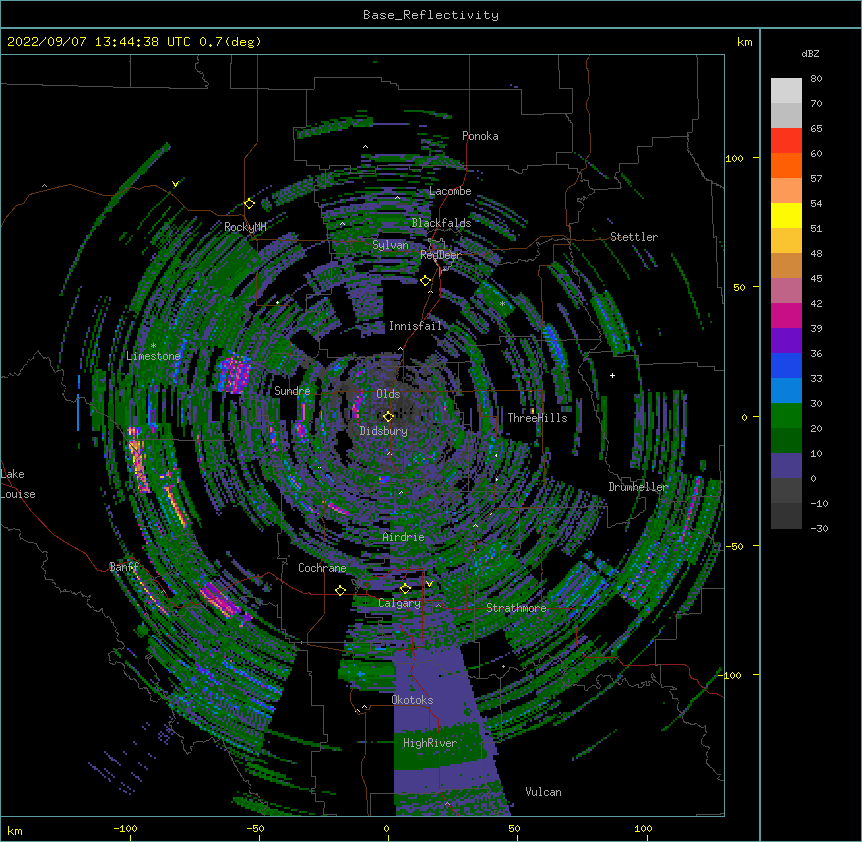The width and height of the screenshot is (862, 842).
Task: Click the Okotoks city label
Action: click(412, 700)
